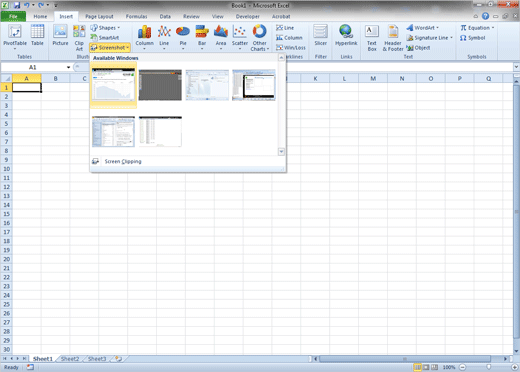The image size is (520, 372).
Task: Click the Save icon in Quick Access
Action: pyautogui.click(x=17, y=5)
